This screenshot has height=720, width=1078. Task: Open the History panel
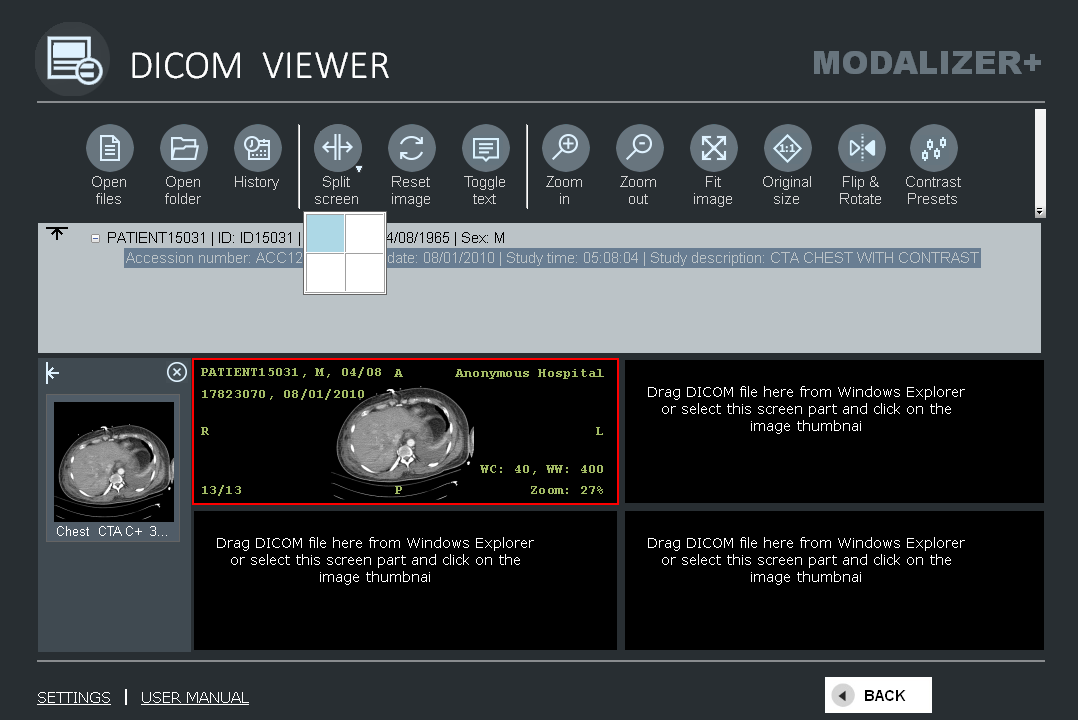(257, 149)
